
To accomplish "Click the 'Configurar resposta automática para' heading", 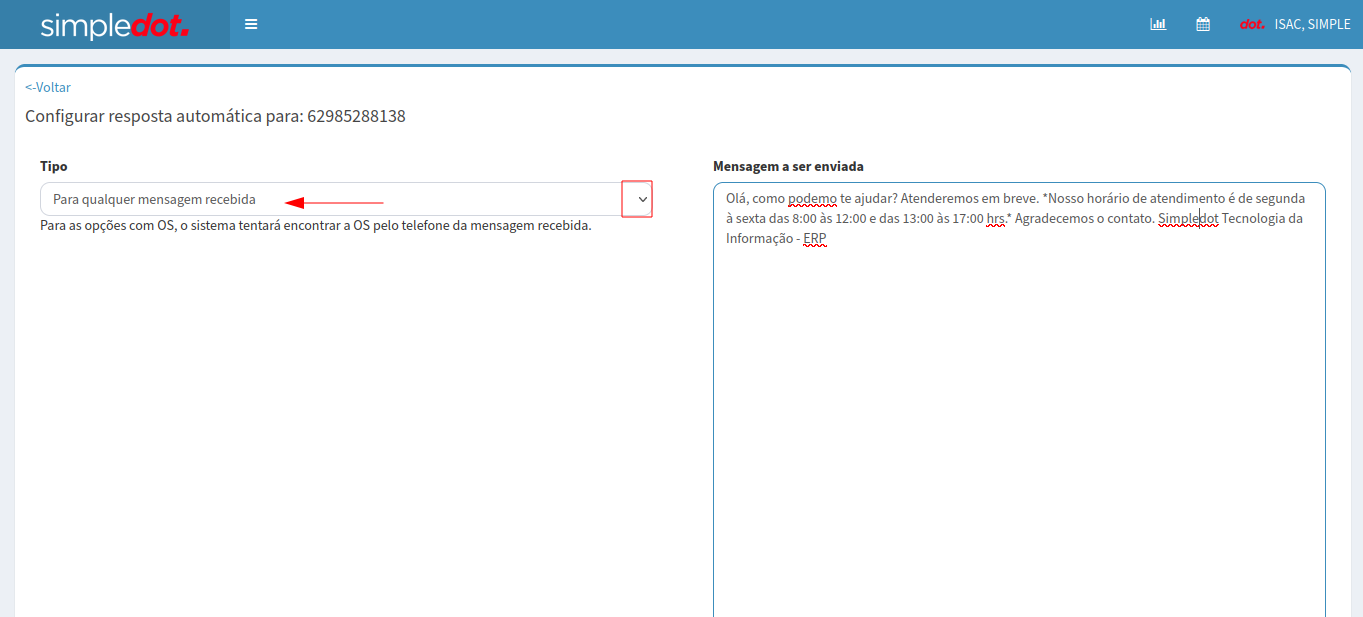I will click(x=164, y=116).
